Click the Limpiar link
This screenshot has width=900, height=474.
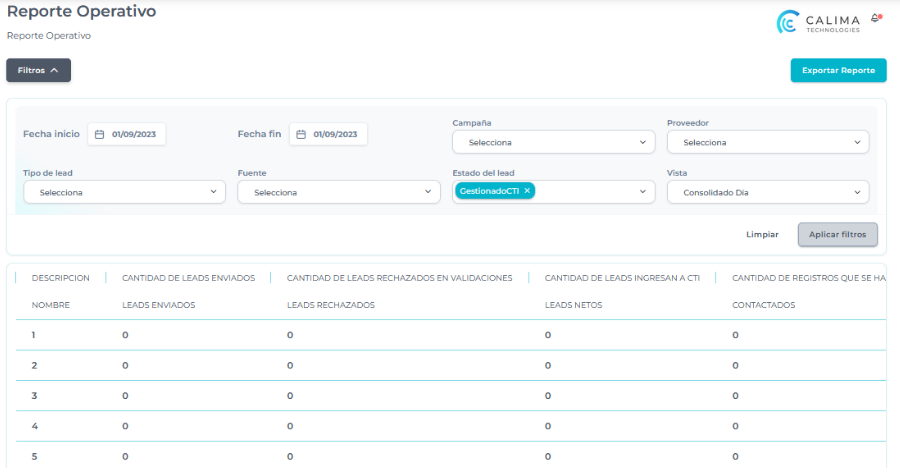(x=762, y=234)
